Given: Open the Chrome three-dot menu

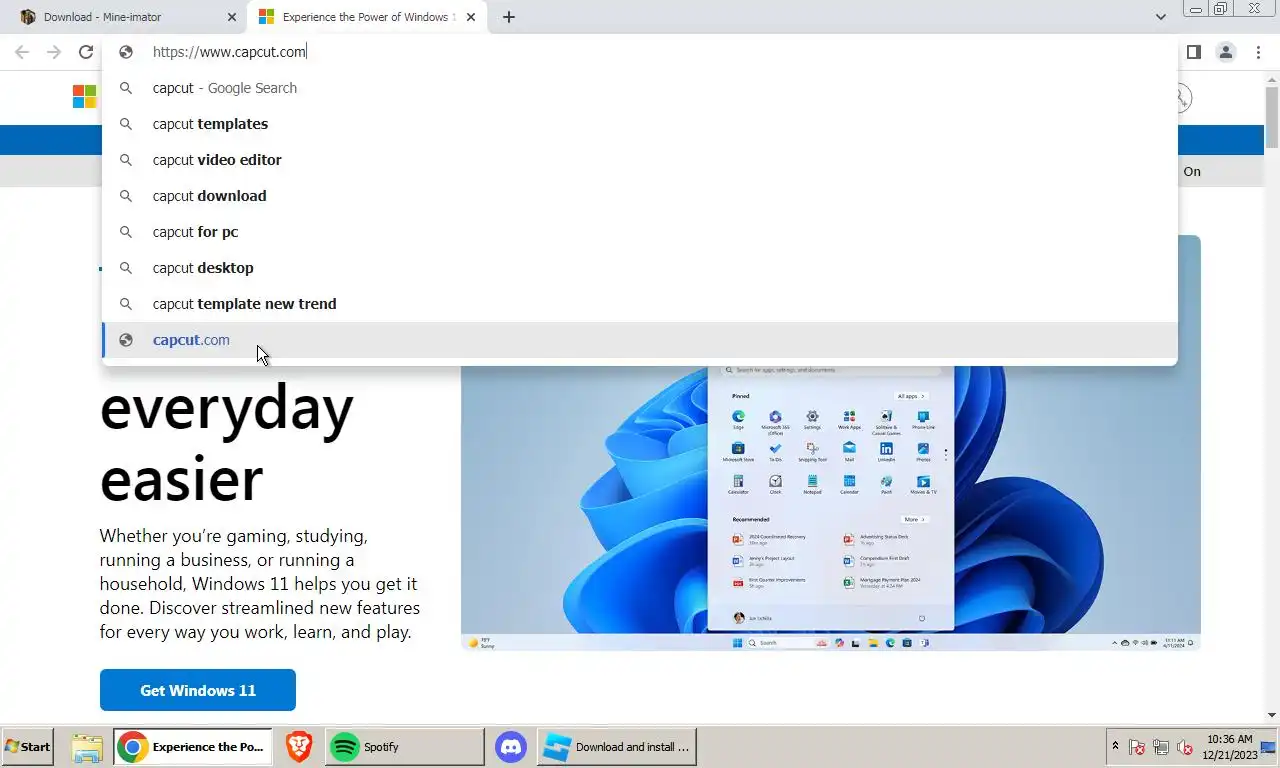Looking at the screenshot, I should point(1258,52).
